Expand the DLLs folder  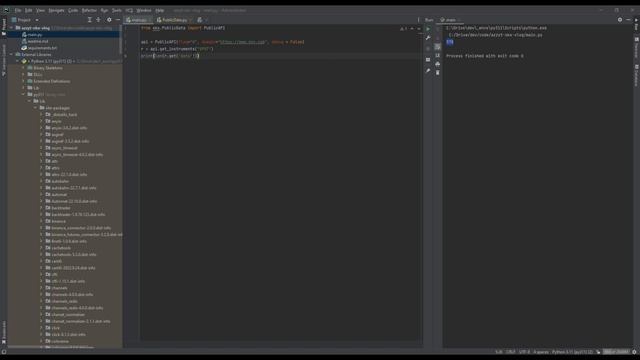click(23, 74)
